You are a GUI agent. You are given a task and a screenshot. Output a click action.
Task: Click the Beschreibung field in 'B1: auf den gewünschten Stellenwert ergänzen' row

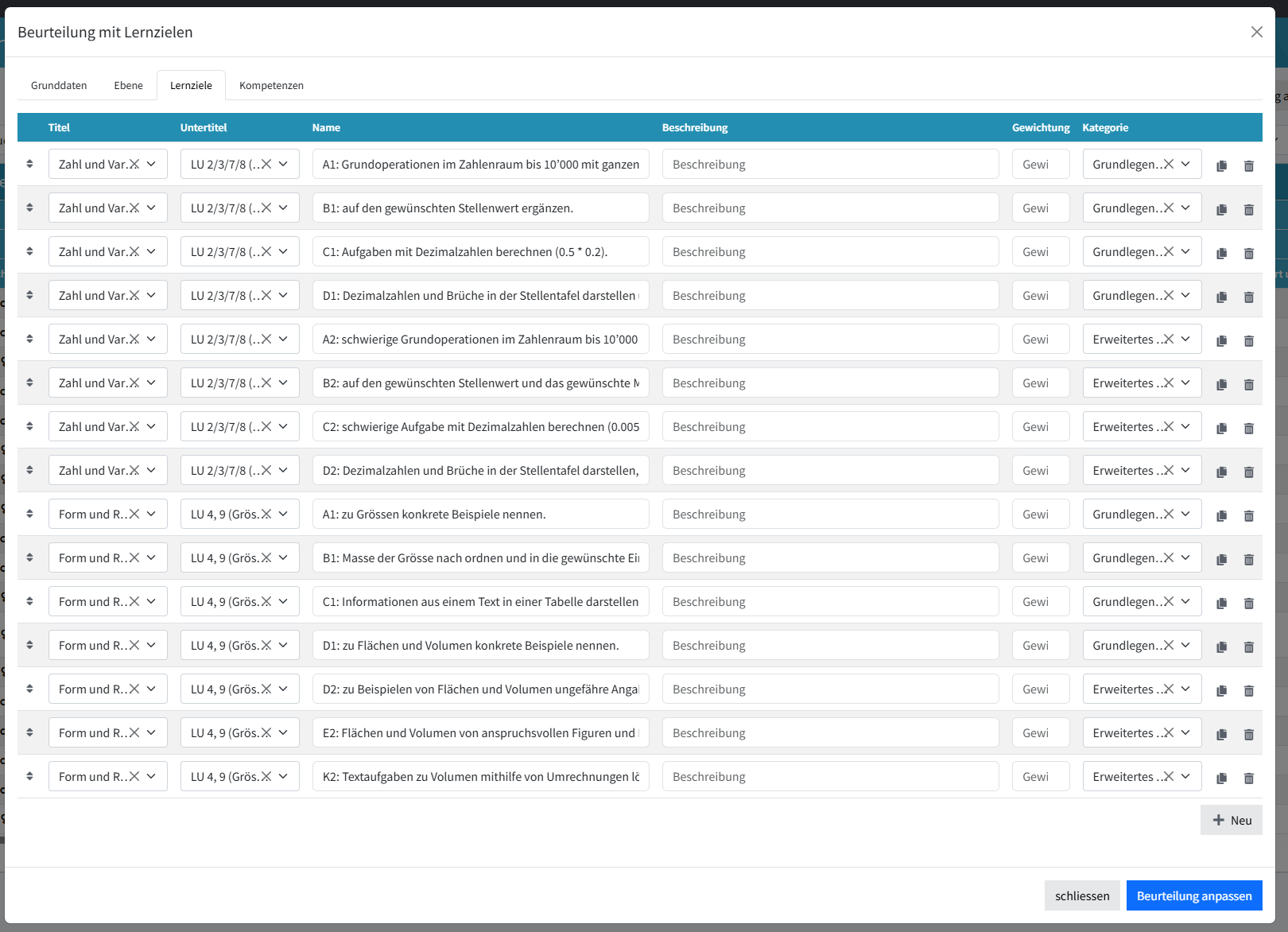(x=831, y=208)
